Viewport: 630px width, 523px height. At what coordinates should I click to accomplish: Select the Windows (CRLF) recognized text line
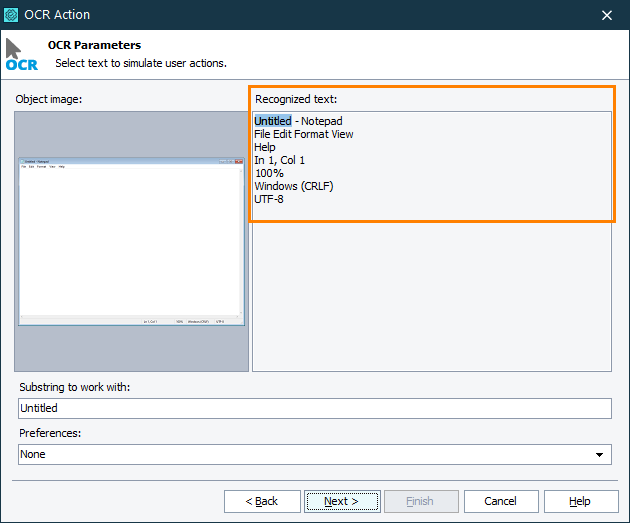coord(294,186)
